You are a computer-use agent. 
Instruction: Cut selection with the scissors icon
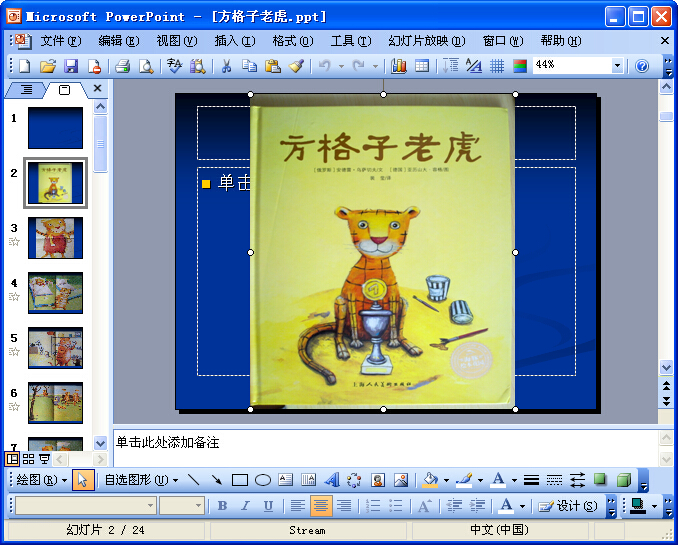pos(226,66)
